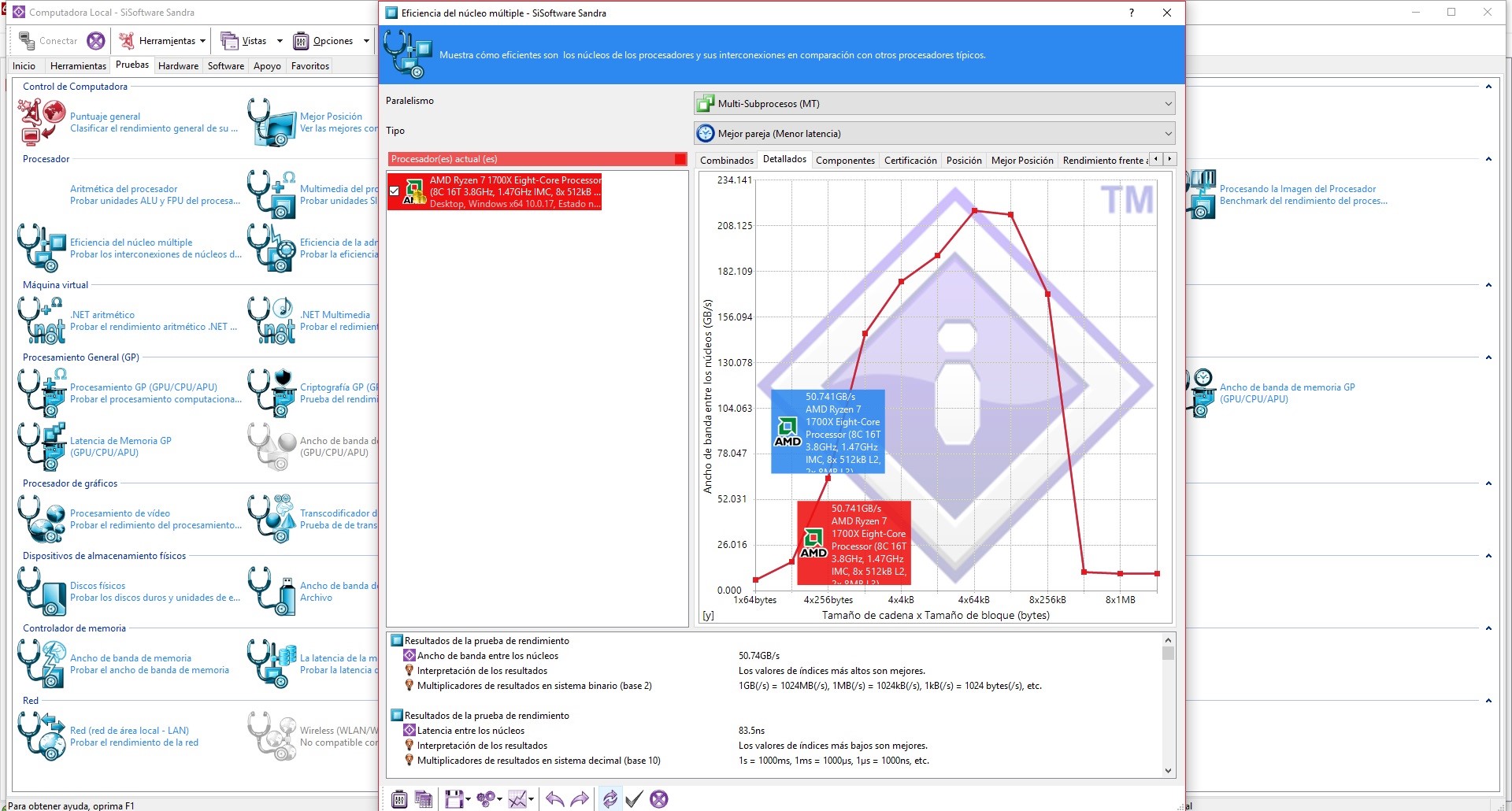Switch to the Favoritos tab
The width and height of the screenshot is (1512, 811).
[310, 66]
